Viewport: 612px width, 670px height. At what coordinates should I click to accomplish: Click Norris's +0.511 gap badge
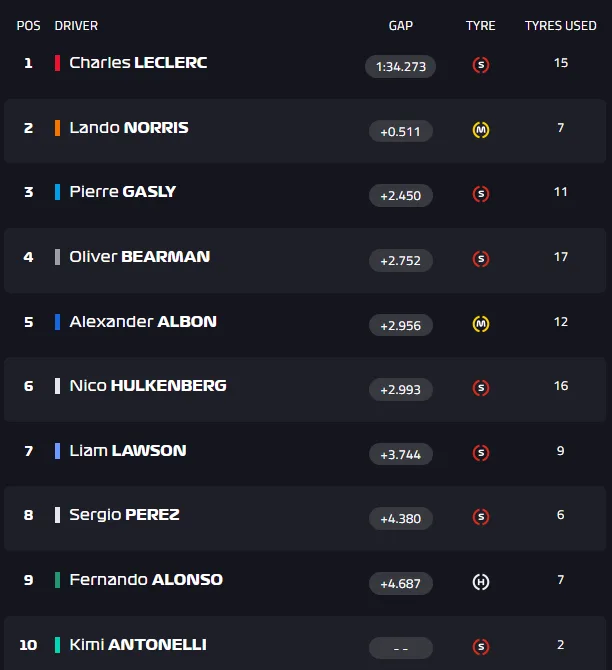(x=400, y=131)
